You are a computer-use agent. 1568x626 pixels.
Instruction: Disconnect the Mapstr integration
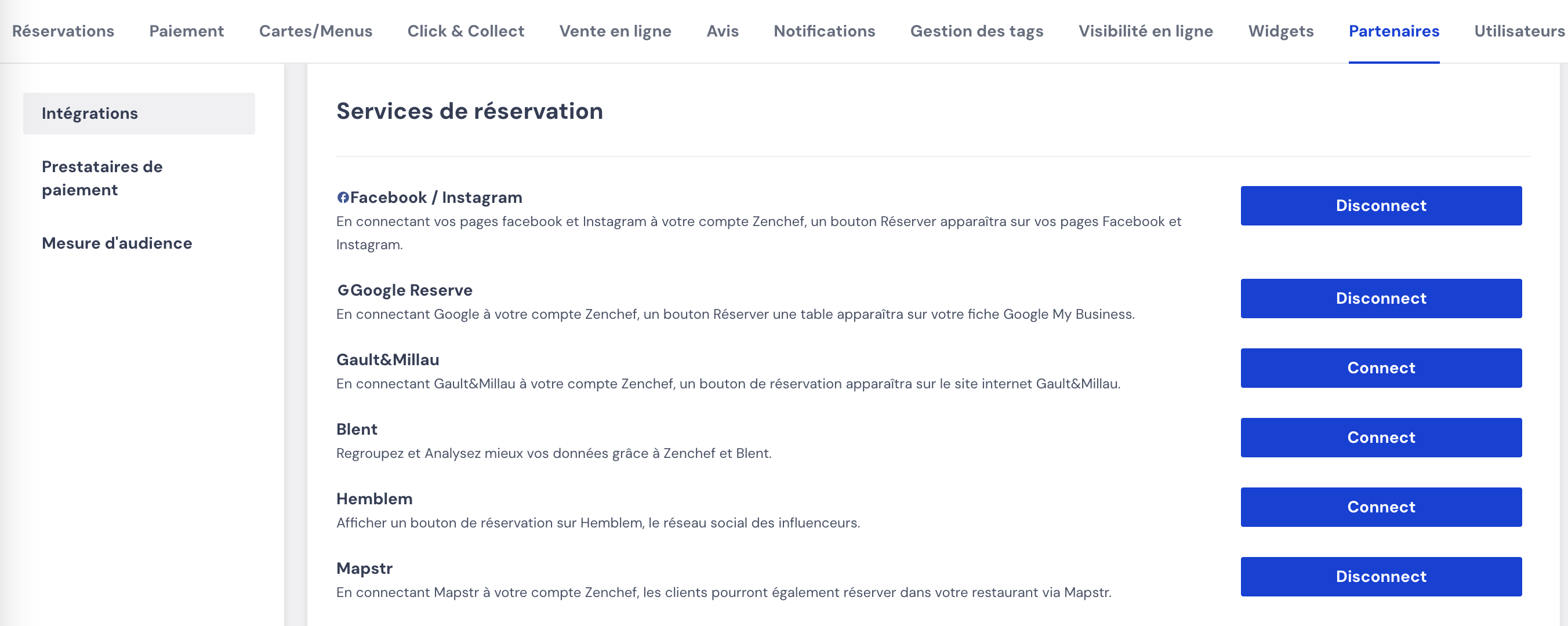pos(1381,576)
